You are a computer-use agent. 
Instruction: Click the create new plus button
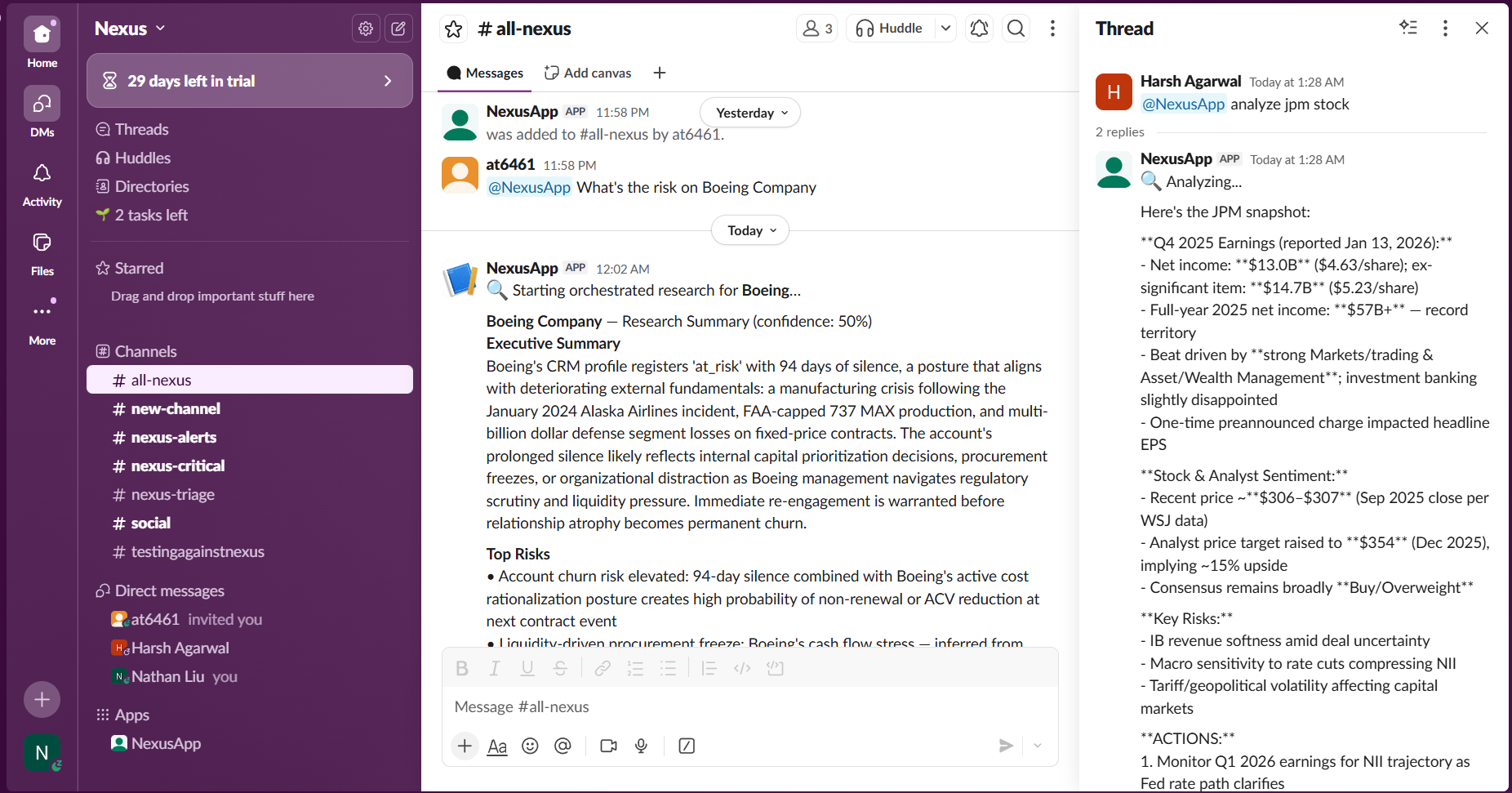(42, 700)
